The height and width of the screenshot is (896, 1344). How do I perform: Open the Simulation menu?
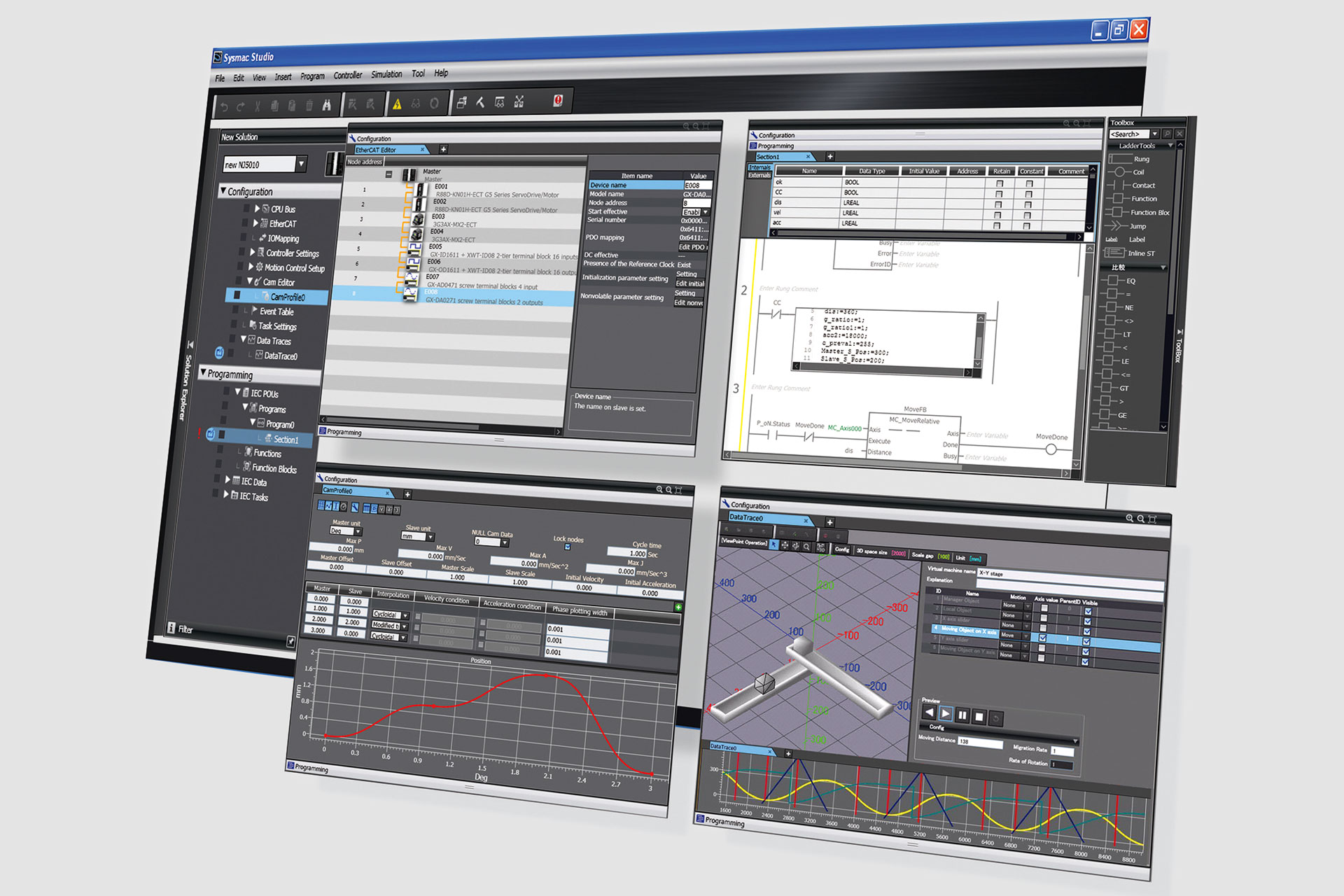(386, 74)
